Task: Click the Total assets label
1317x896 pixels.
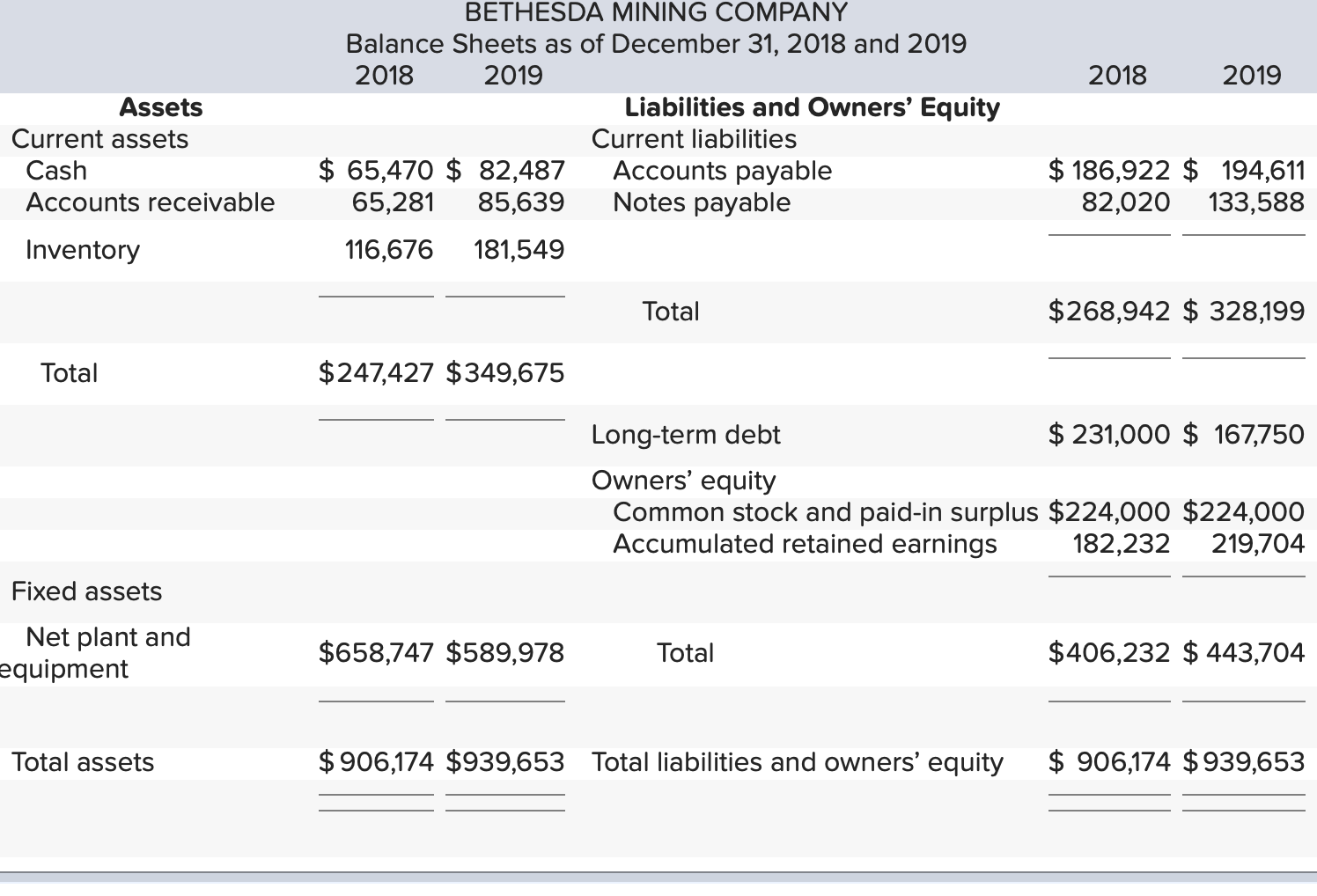Action: 83,762
